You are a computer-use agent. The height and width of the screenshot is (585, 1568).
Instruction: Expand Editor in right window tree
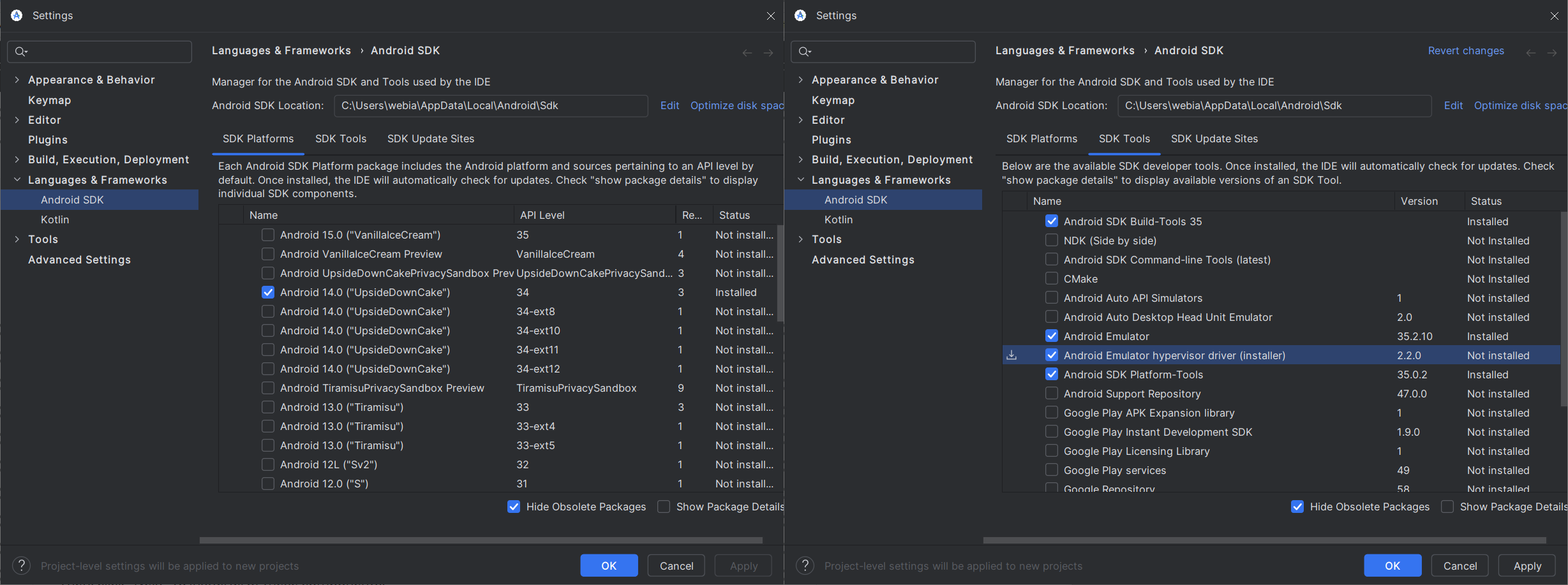pyautogui.click(x=800, y=120)
